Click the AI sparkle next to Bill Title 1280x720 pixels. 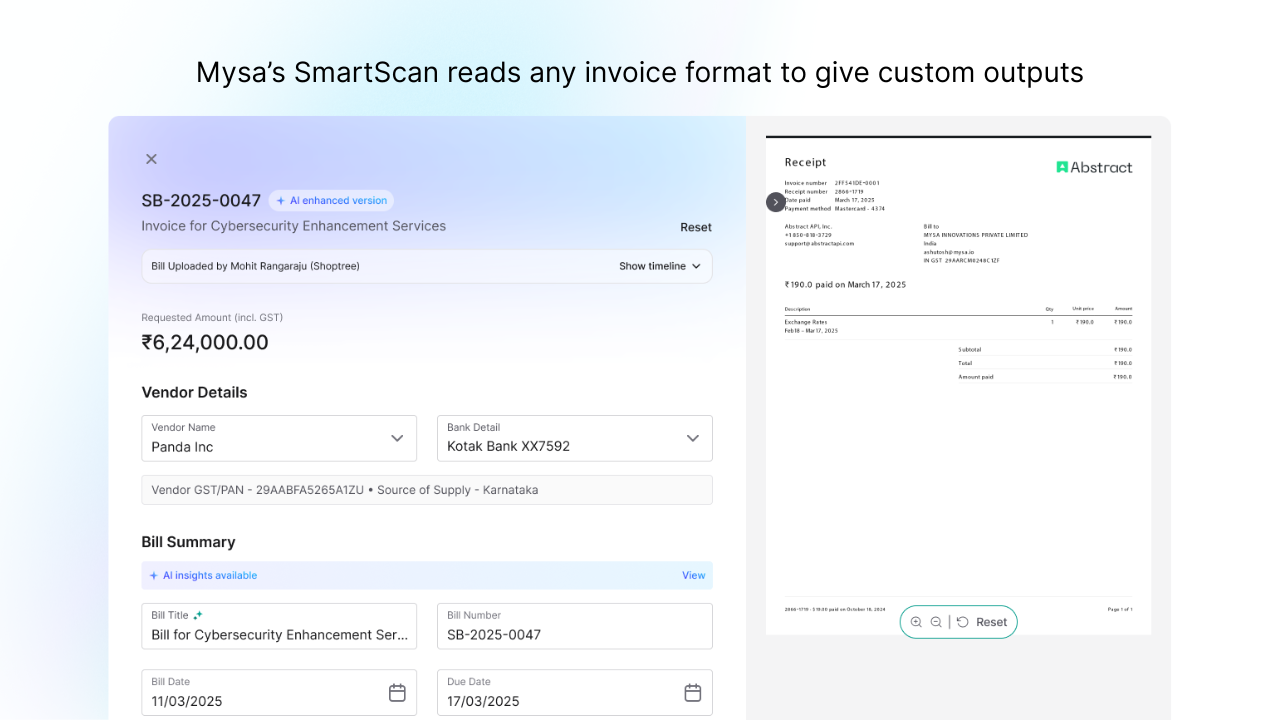(x=198, y=615)
